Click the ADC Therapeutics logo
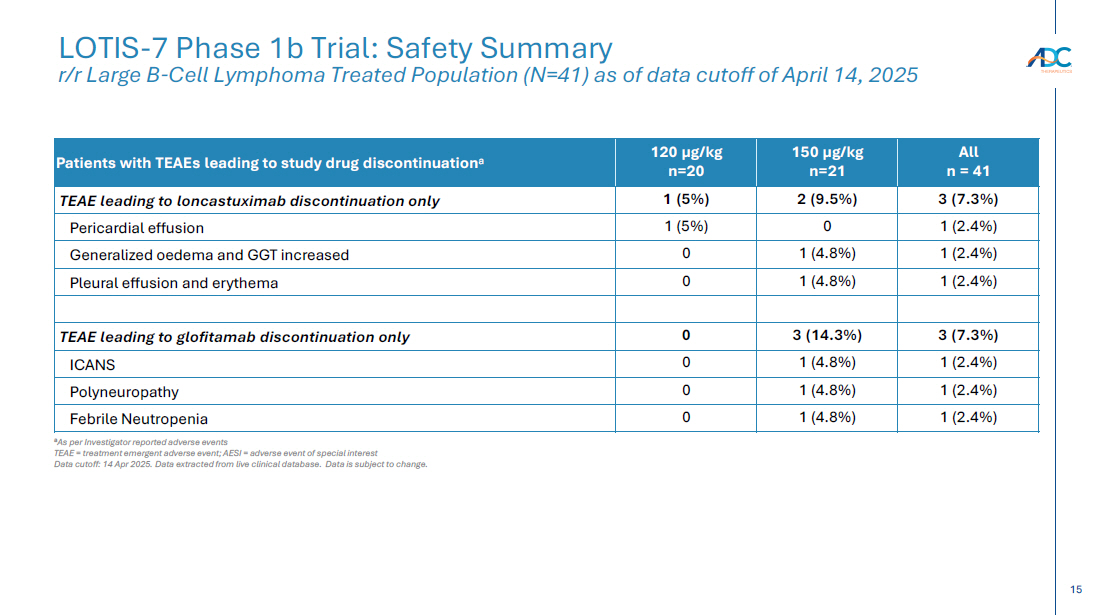Image resolution: width=1097 pixels, height=615 pixels. coord(1049,60)
